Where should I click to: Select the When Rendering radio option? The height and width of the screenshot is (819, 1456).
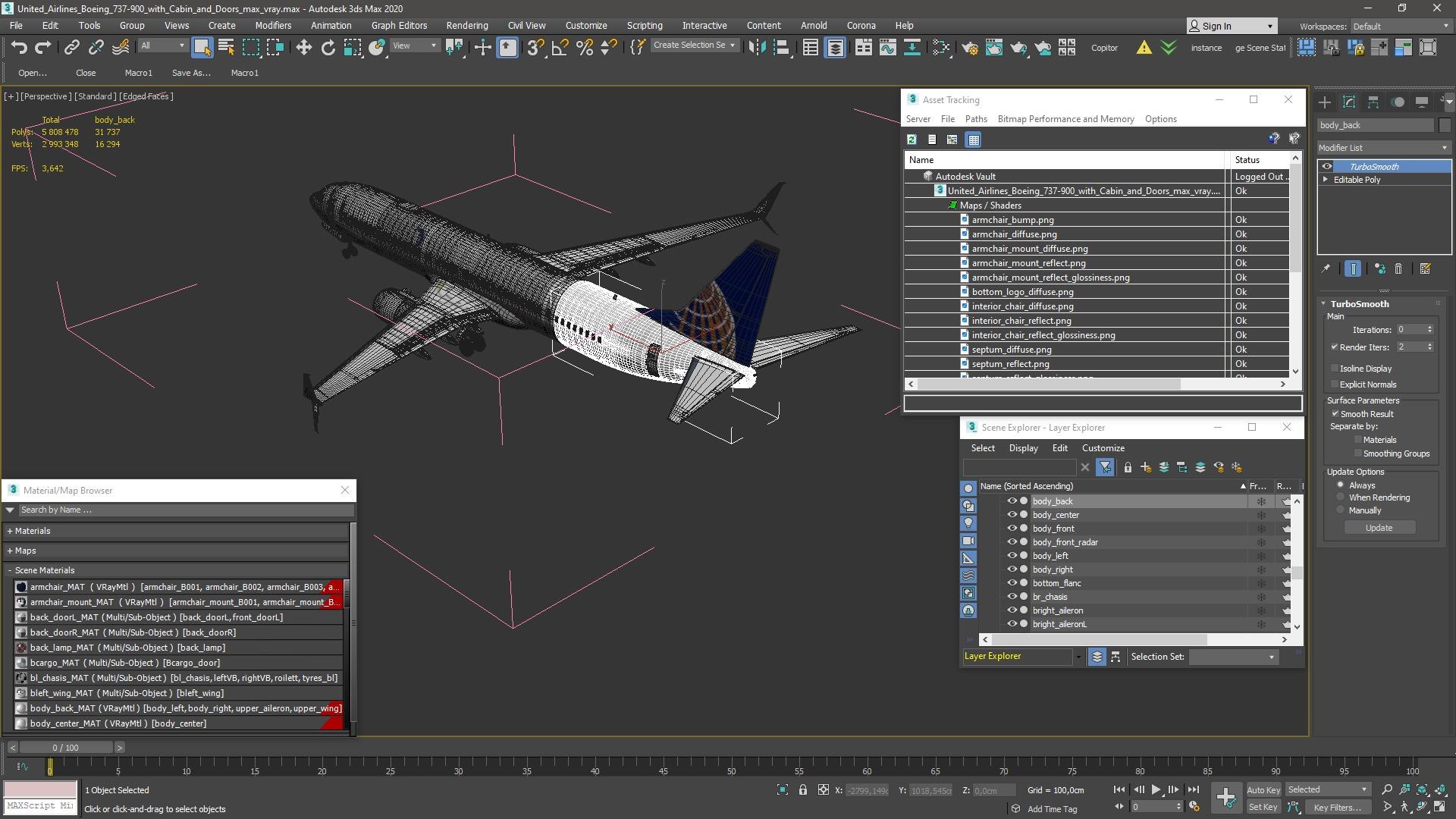[x=1341, y=497]
